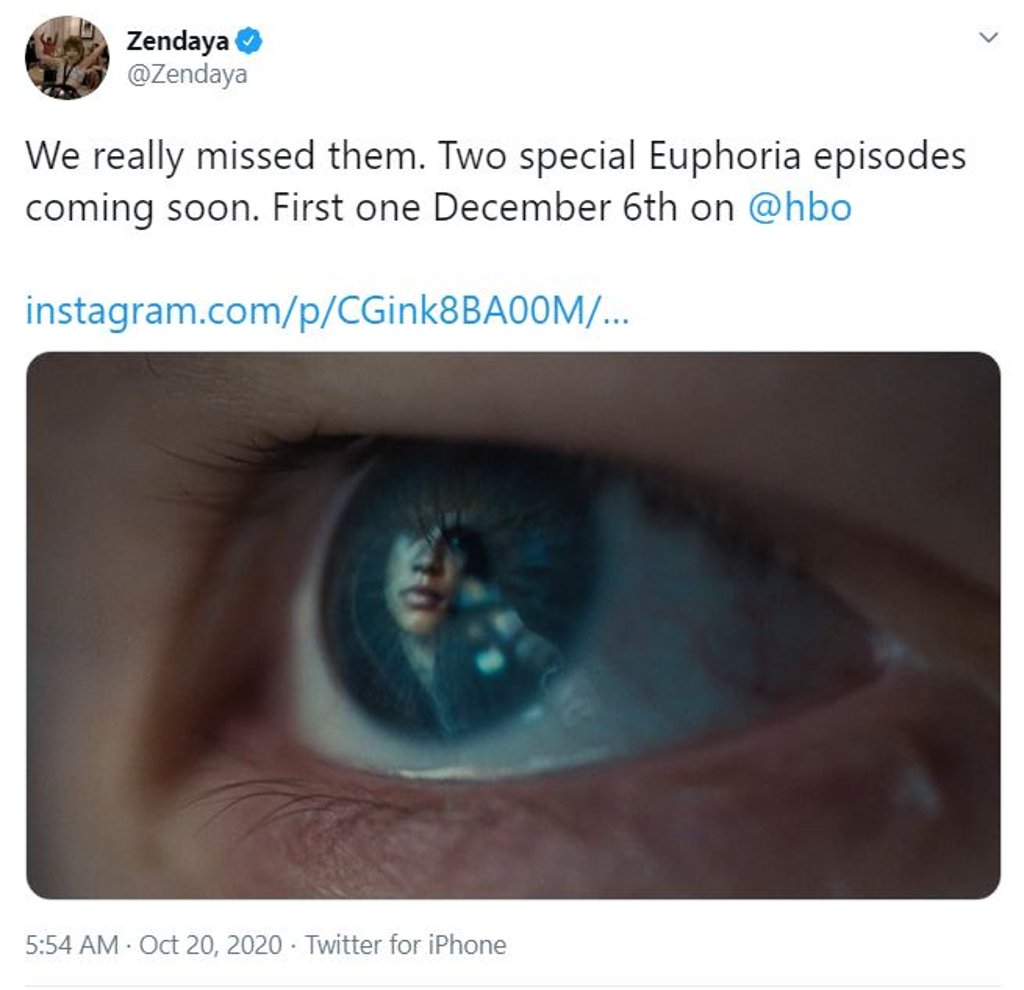1024x990 pixels.
Task: Click the trailing ellipsis of the Instagram URL
Action: [617, 312]
